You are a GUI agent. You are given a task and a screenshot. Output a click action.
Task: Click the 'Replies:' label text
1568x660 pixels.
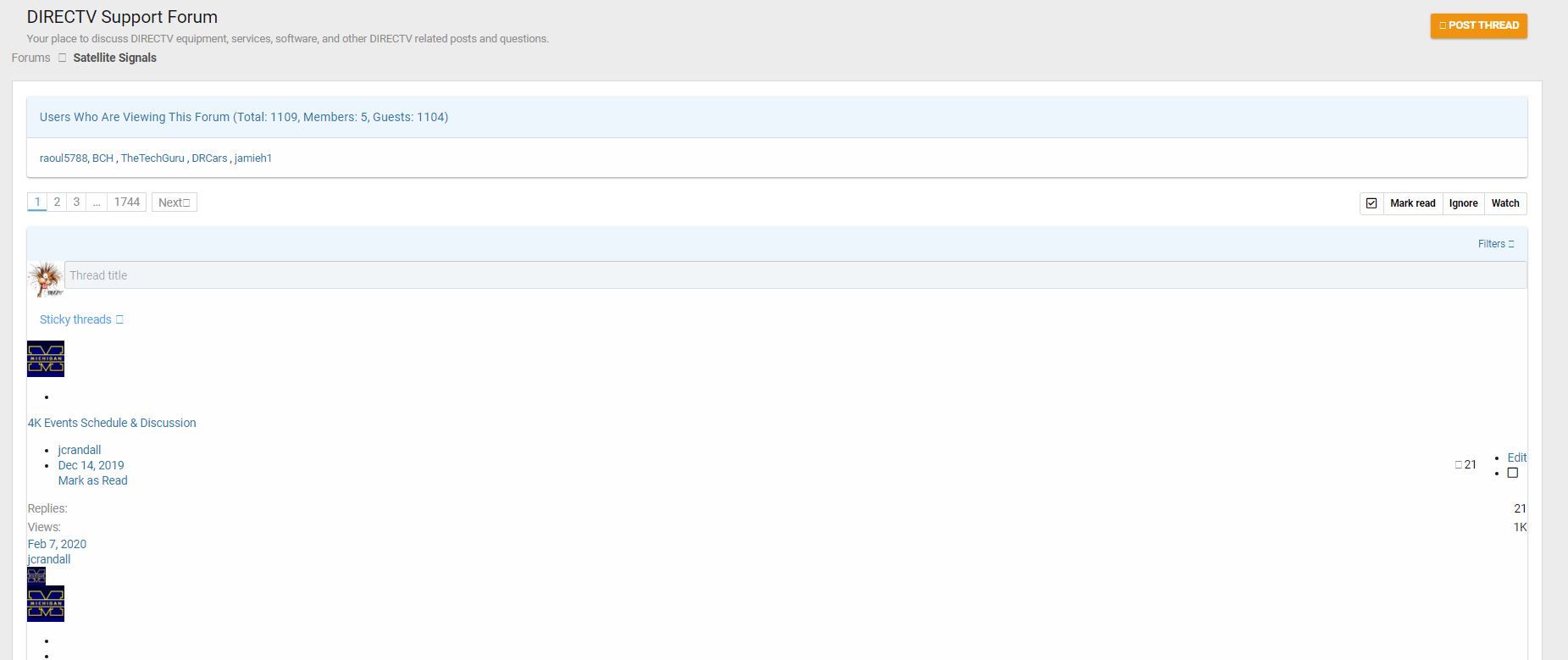[x=47, y=508]
